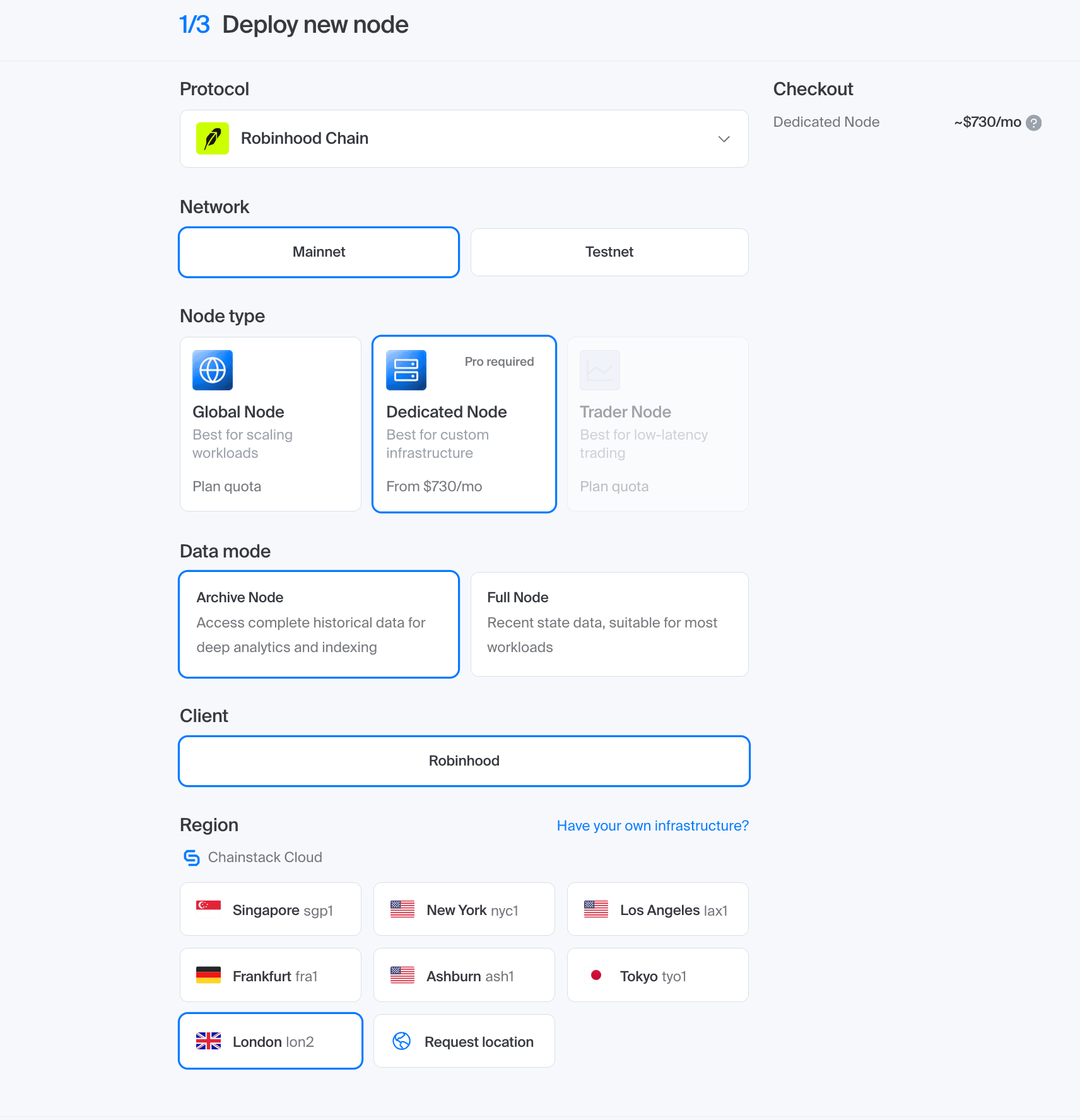Pick the New York nyc1 region

(x=464, y=909)
